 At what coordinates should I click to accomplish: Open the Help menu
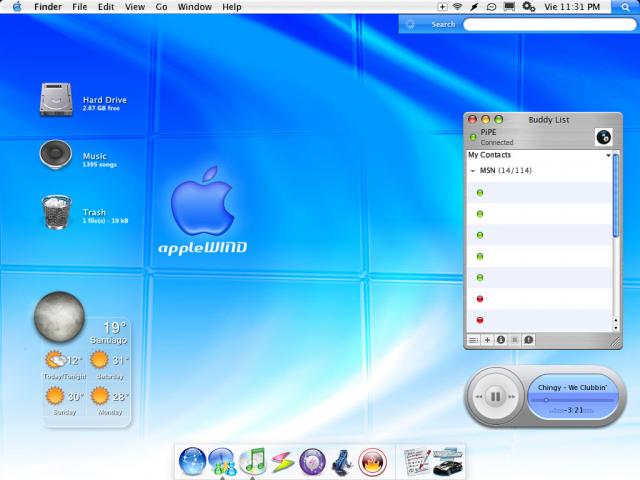[x=231, y=7]
